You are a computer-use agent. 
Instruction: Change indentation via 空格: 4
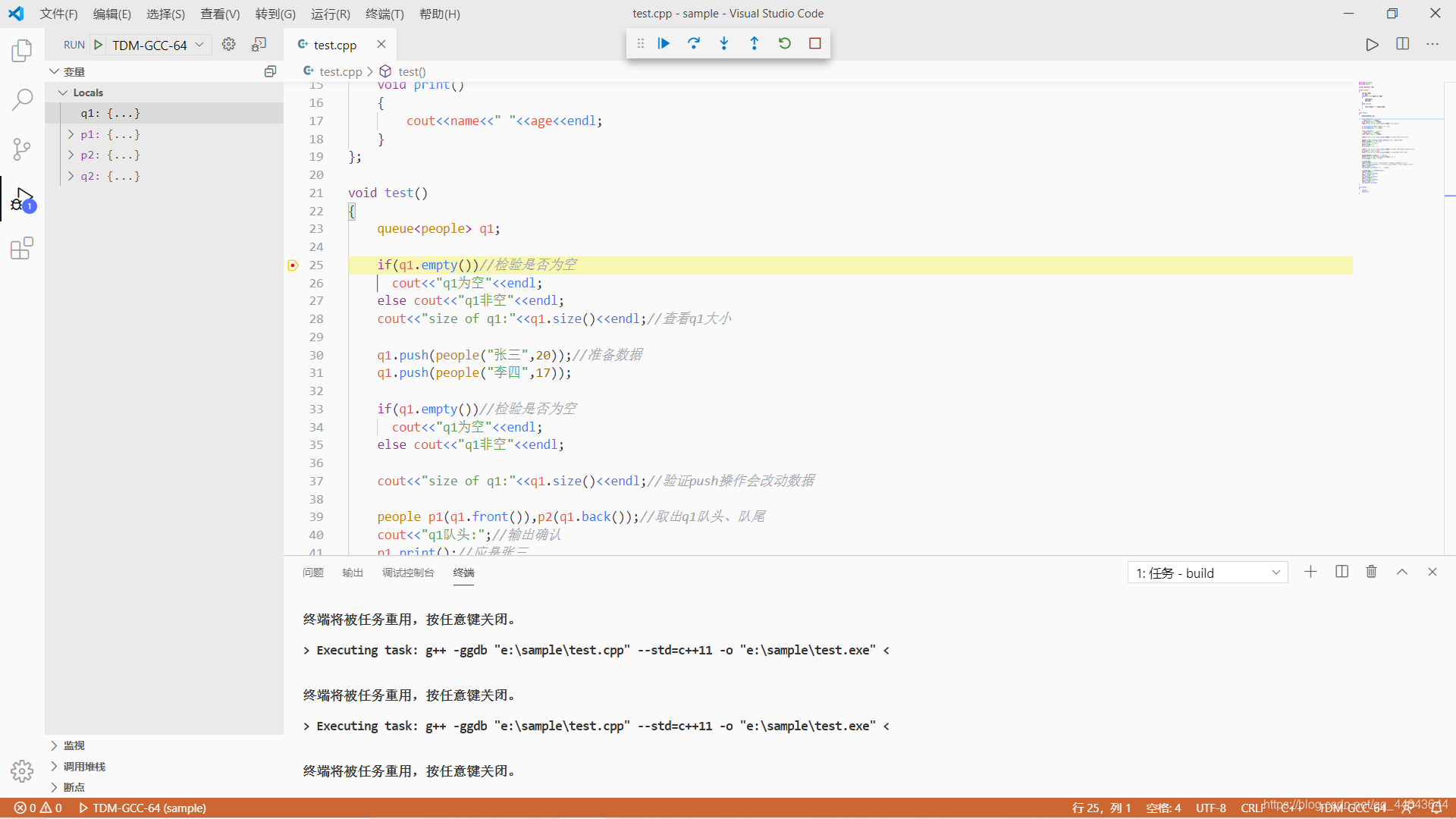pos(1163,808)
